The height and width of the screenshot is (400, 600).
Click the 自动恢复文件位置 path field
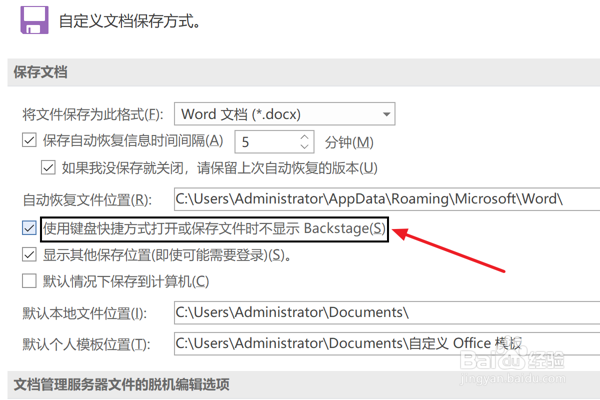coord(387,199)
